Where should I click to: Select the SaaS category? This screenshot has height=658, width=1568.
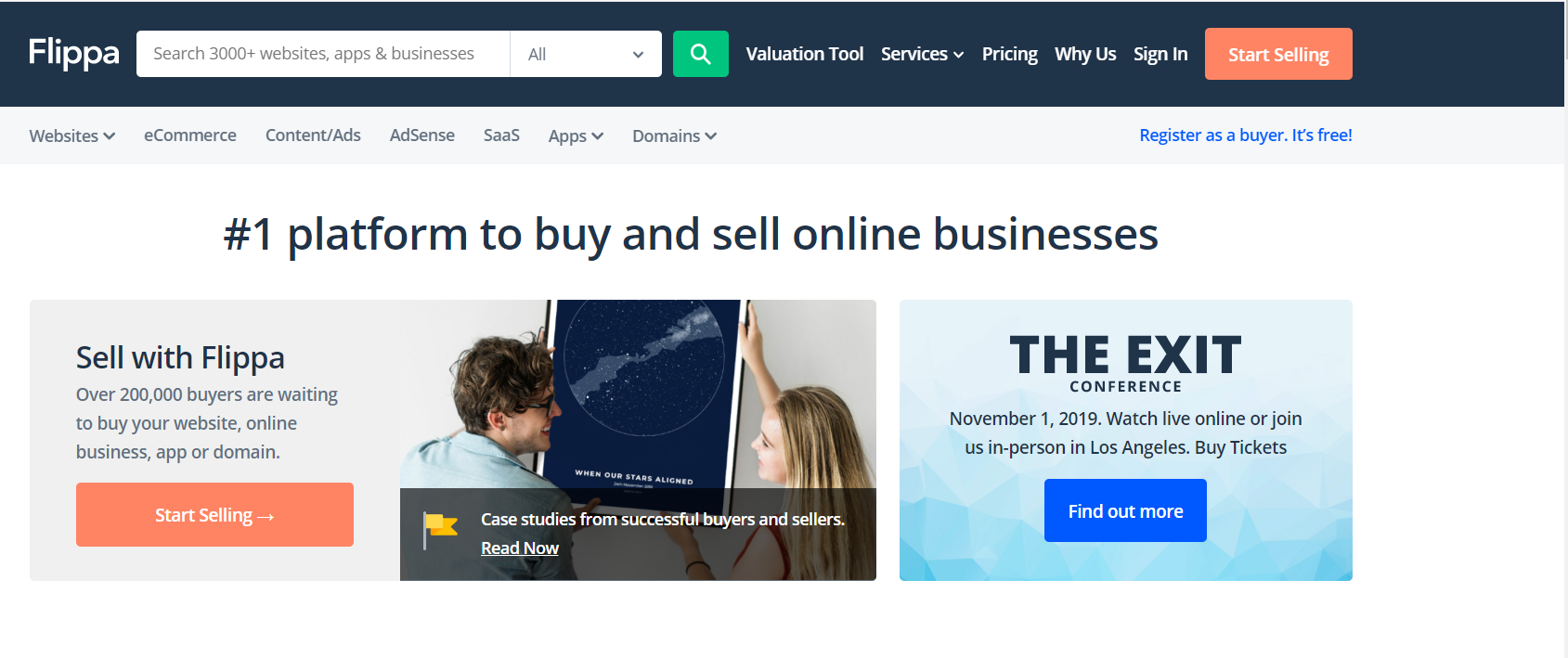click(x=501, y=135)
